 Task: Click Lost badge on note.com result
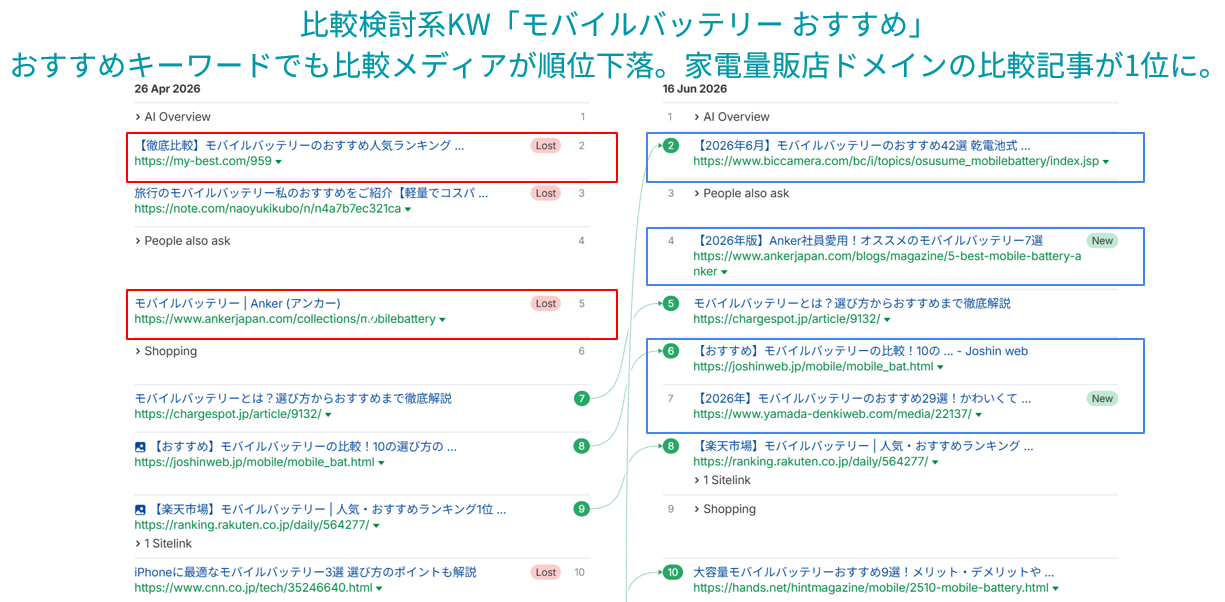point(546,193)
